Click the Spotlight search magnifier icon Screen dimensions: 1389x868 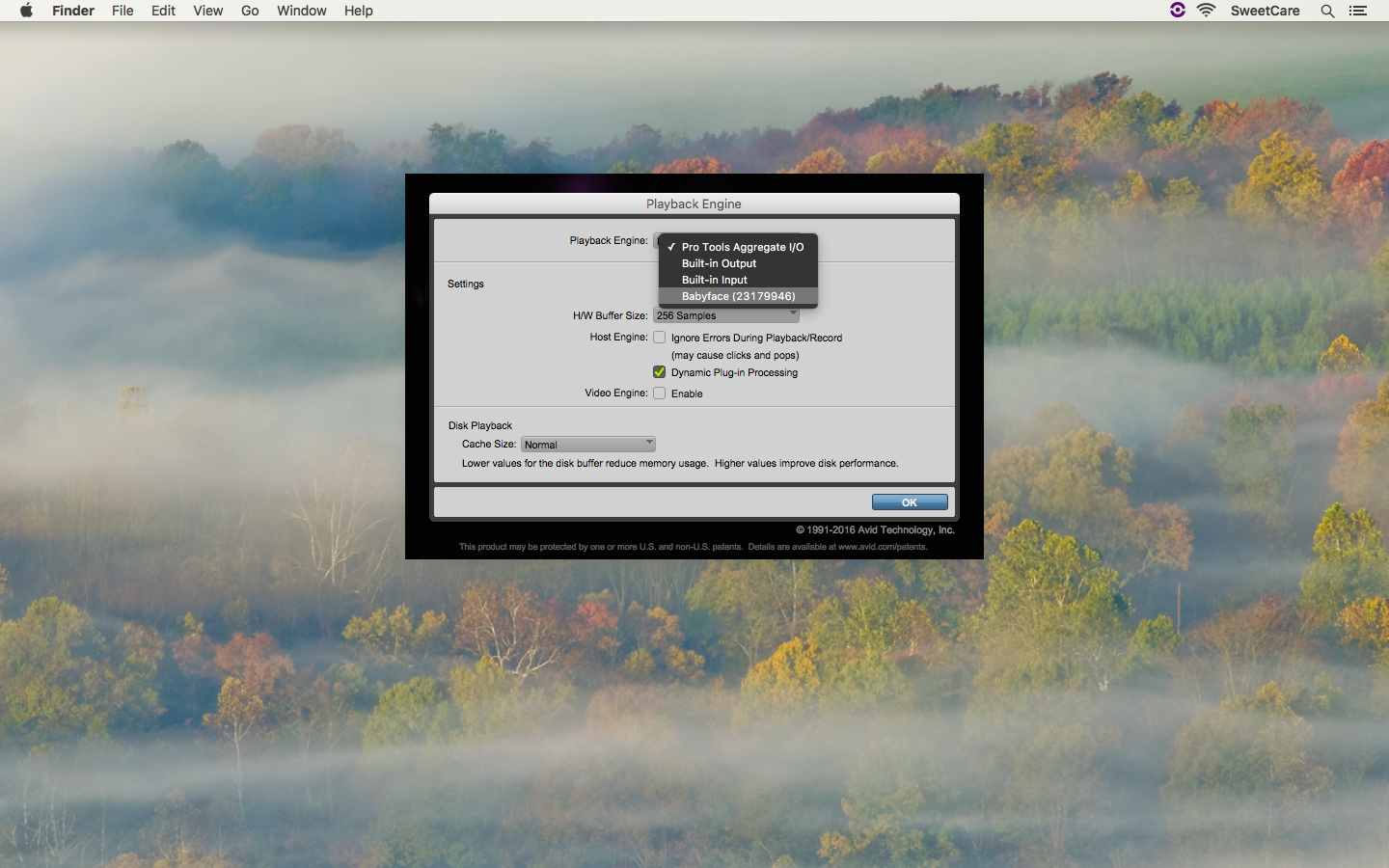coord(1327,11)
